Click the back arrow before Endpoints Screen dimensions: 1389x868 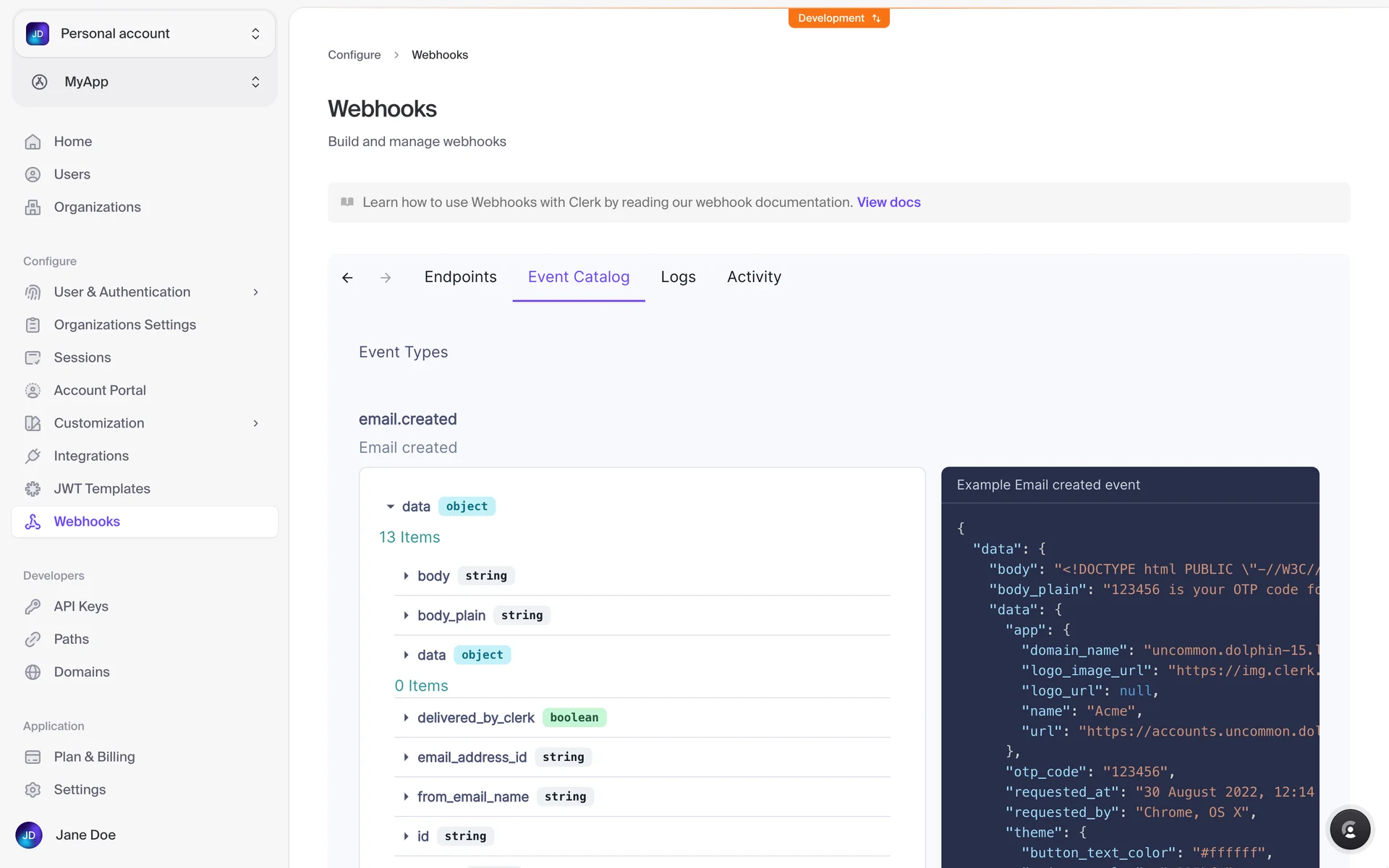click(x=347, y=278)
